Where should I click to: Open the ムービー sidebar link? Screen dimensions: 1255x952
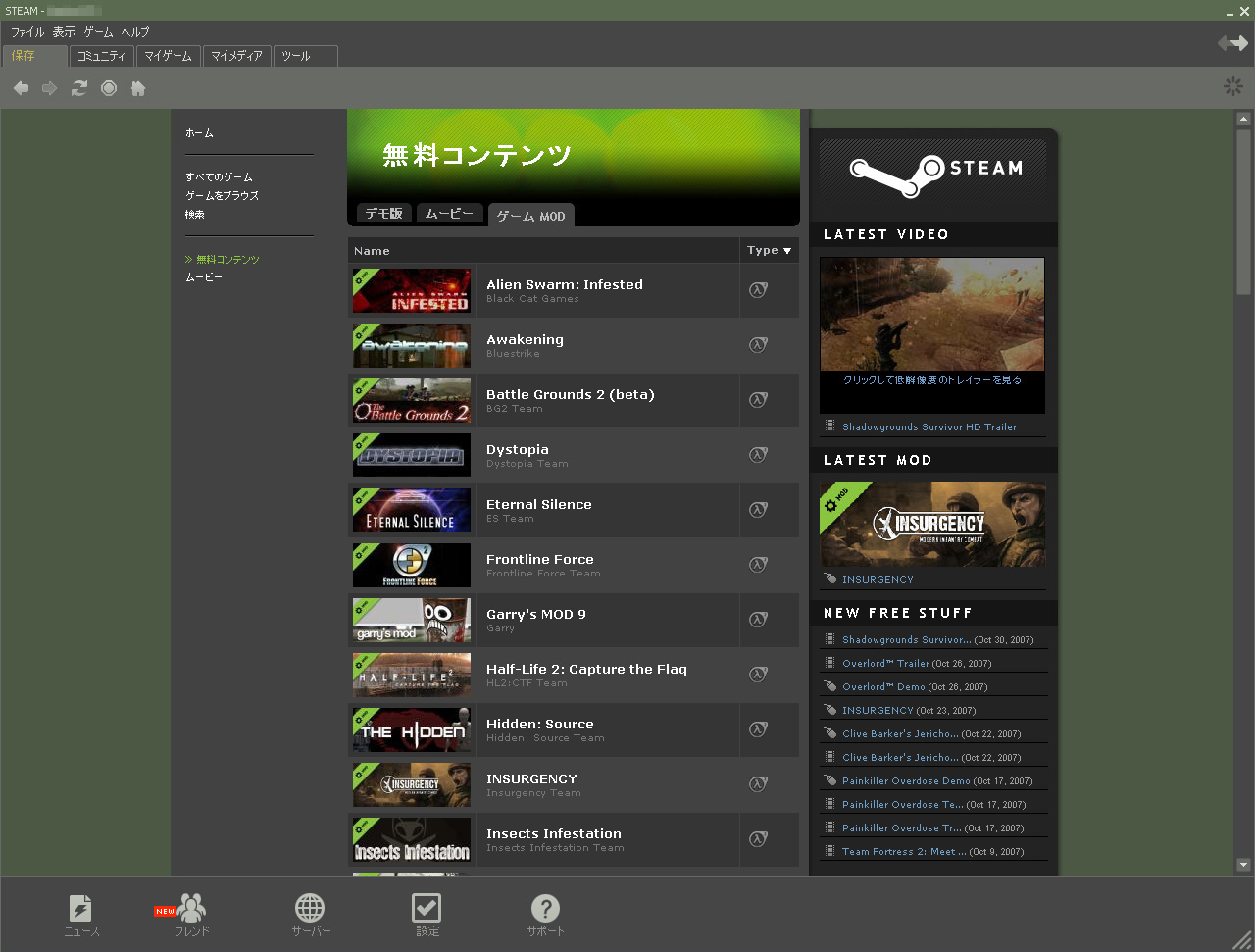coord(204,277)
